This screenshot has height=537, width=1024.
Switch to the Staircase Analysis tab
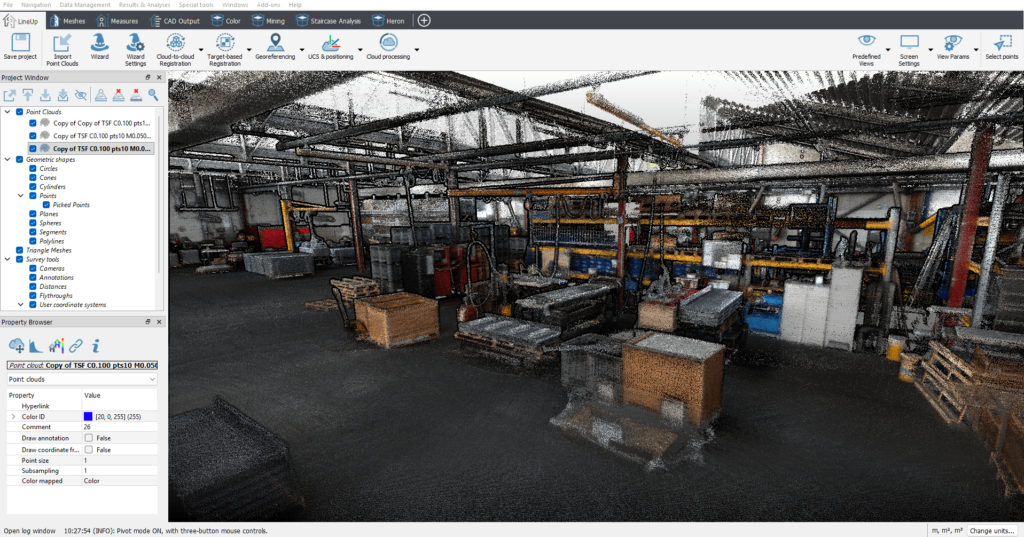pyautogui.click(x=328, y=20)
